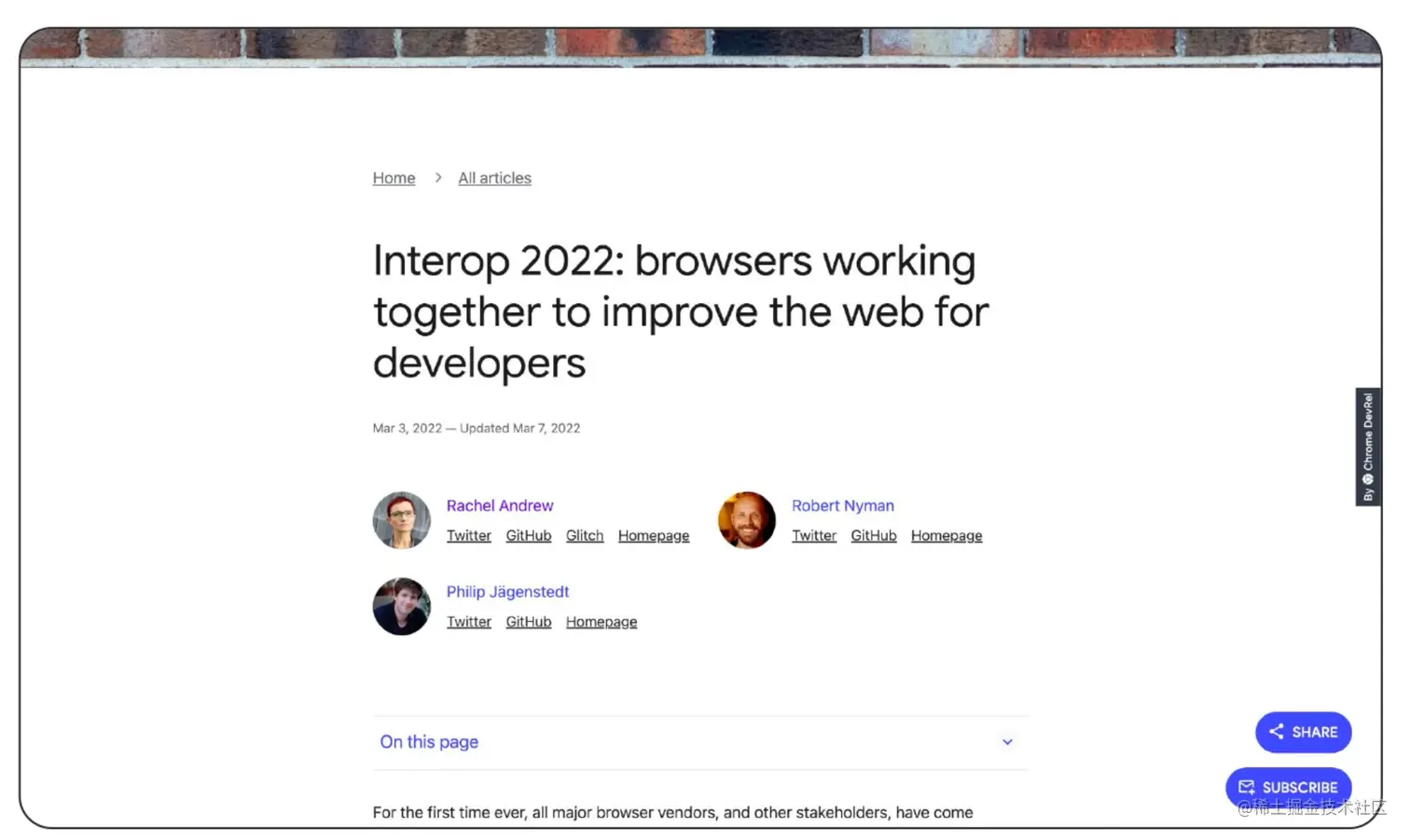Go to All articles breadcrumb
Image resolution: width=1410 pixels, height=840 pixels.
(x=494, y=178)
